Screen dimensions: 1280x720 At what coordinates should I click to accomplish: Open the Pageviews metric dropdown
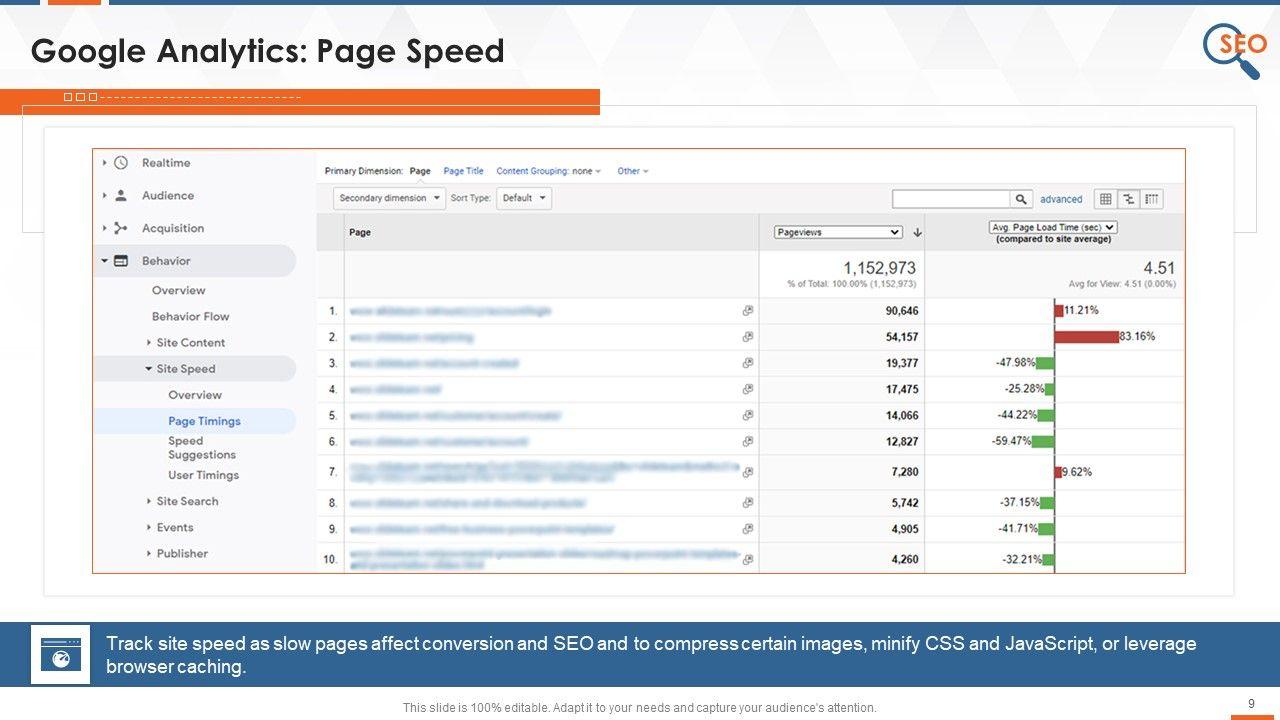pos(838,232)
